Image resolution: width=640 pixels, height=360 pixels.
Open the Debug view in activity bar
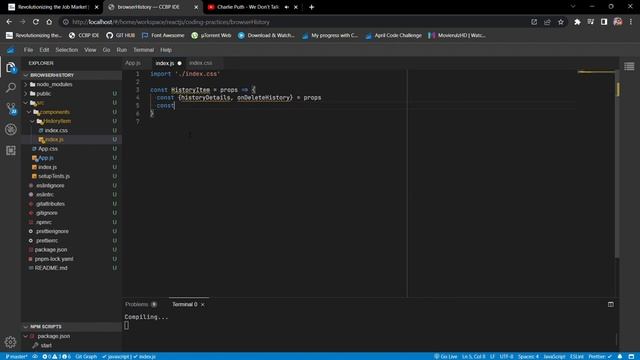[11, 129]
